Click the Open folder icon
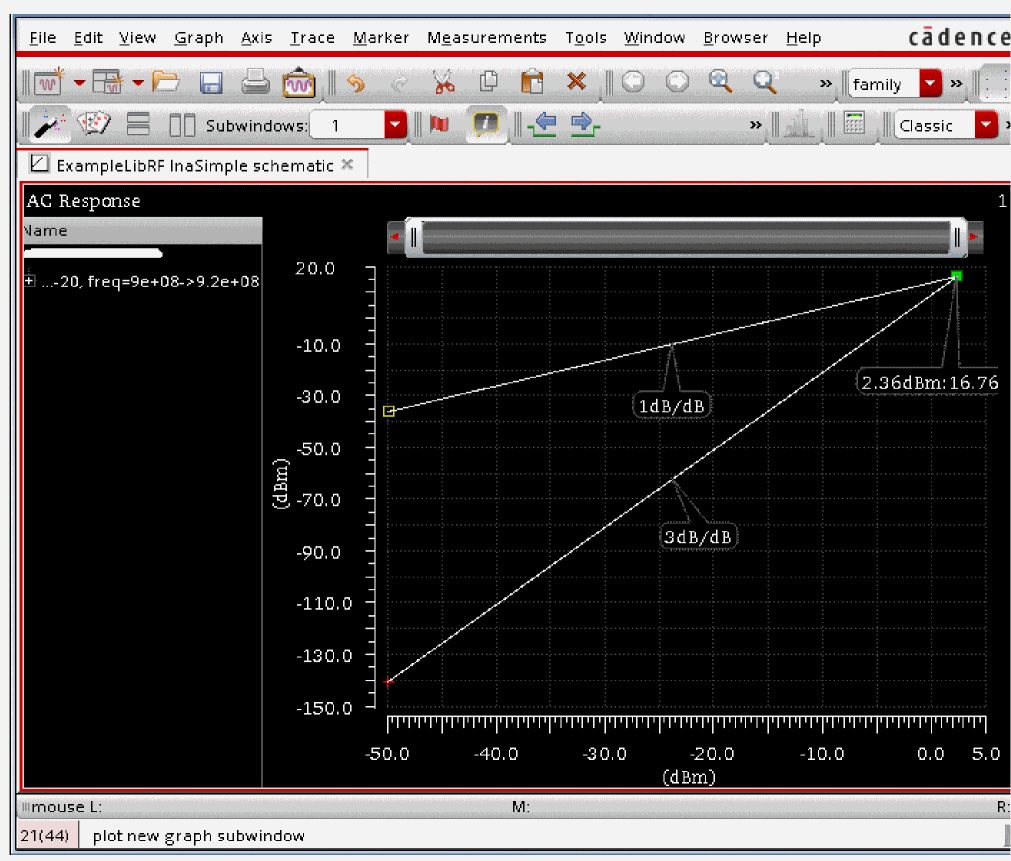 (x=165, y=83)
